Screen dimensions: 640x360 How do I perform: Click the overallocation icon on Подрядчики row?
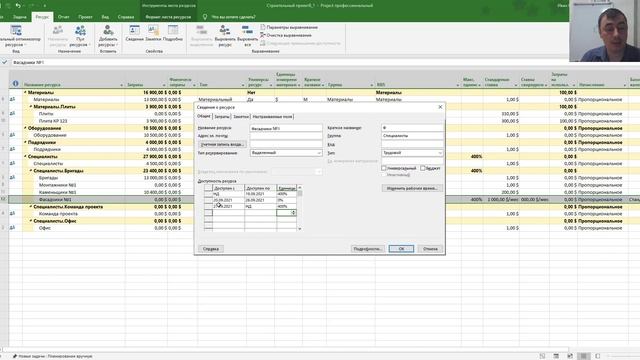(x=12, y=149)
